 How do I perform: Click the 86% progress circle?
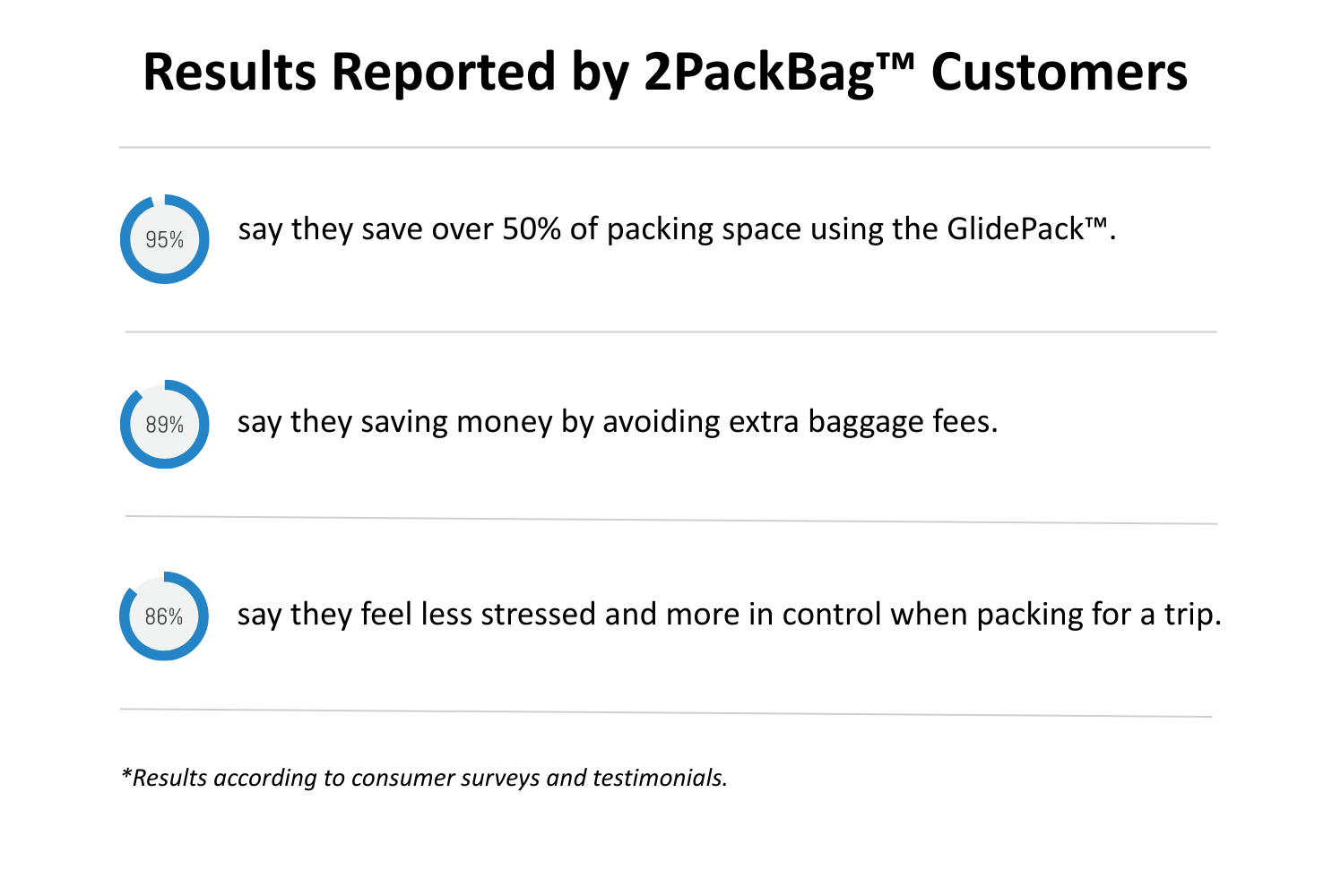click(x=164, y=616)
